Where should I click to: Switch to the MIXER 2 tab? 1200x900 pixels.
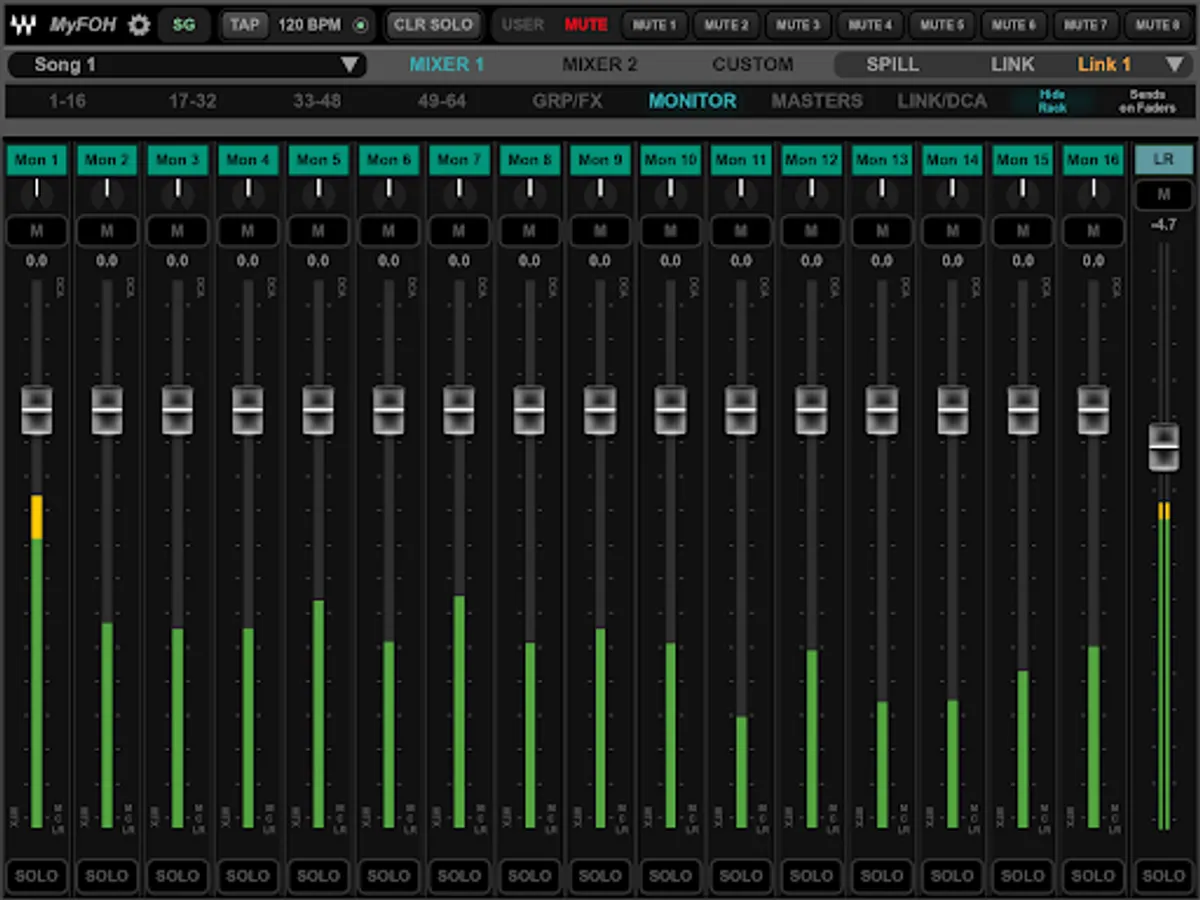pyautogui.click(x=599, y=65)
